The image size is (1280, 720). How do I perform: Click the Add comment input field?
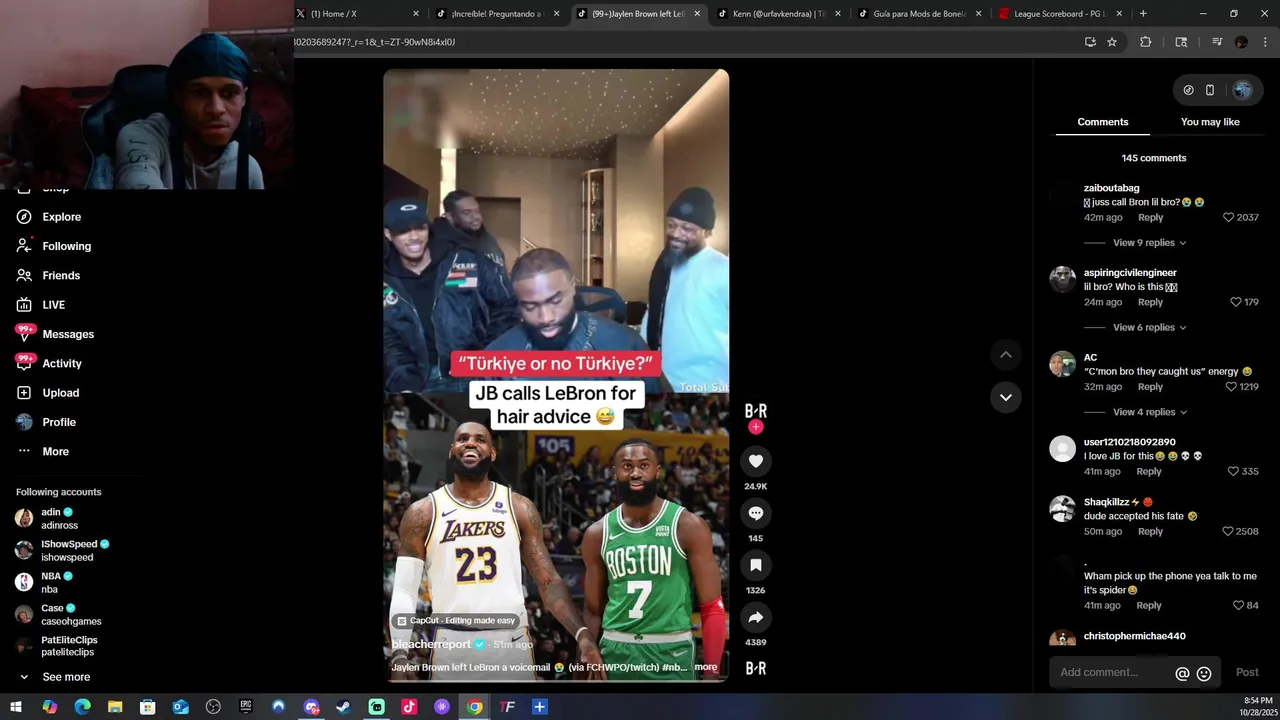[x=1112, y=672]
